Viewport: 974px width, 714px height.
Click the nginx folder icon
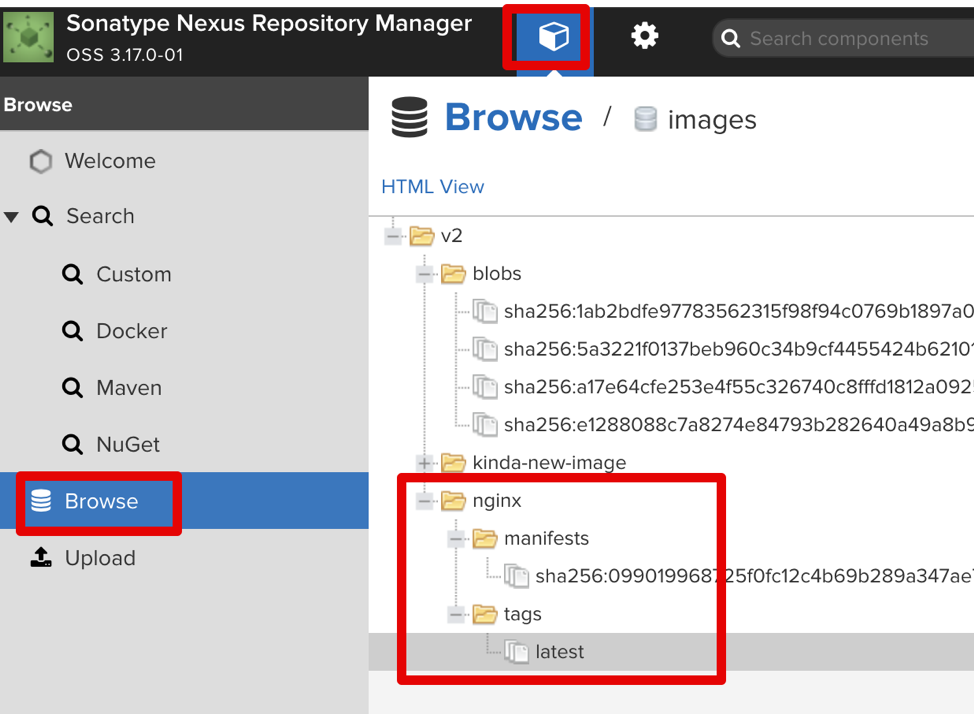(x=453, y=501)
